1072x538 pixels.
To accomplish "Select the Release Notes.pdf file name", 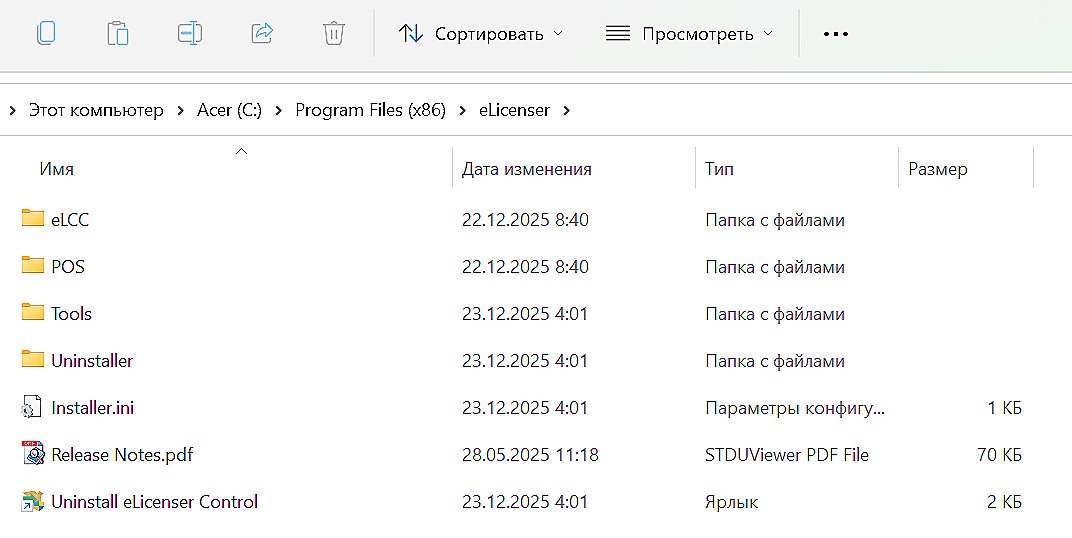I will 122,455.
